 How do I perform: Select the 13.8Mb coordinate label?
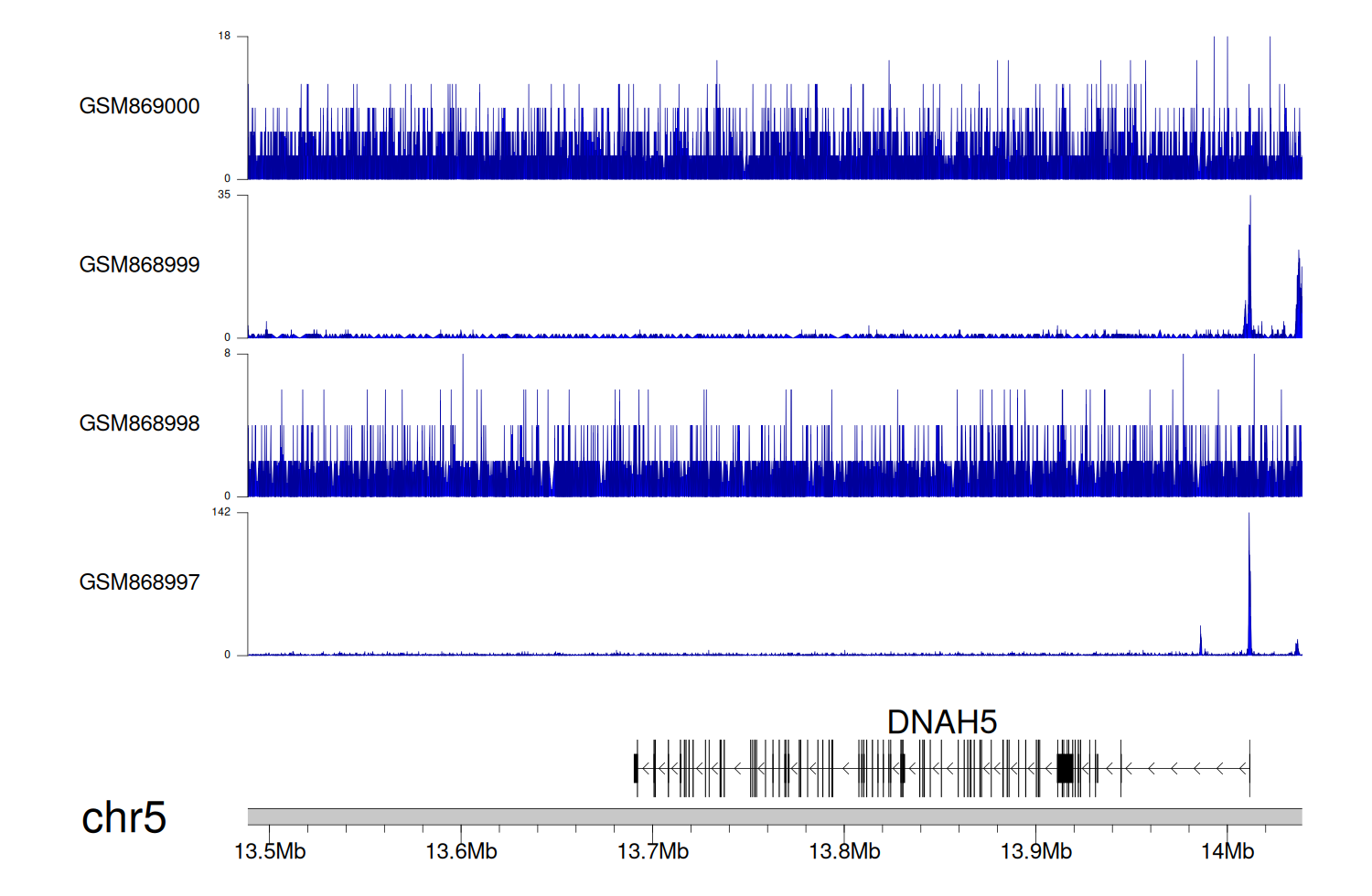pyautogui.click(x=844, y=851)
